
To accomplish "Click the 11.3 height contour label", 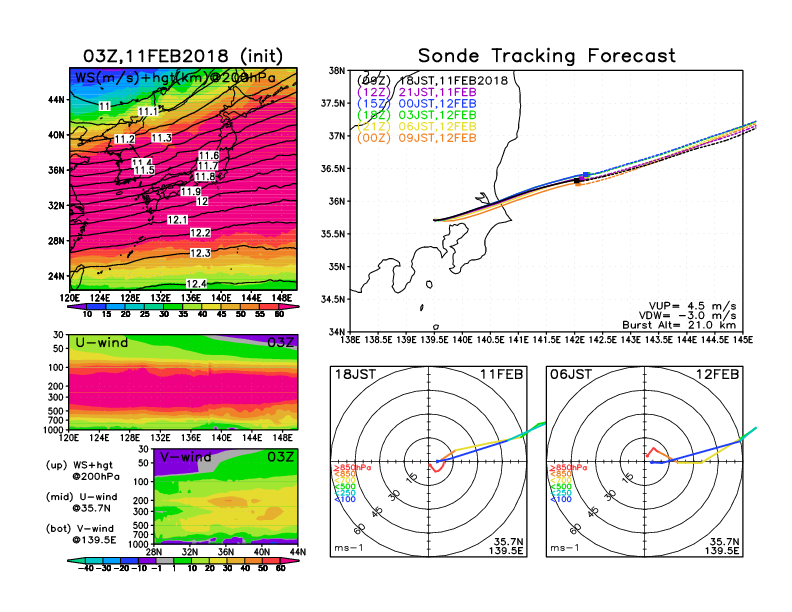I will [x=162, y=138].
